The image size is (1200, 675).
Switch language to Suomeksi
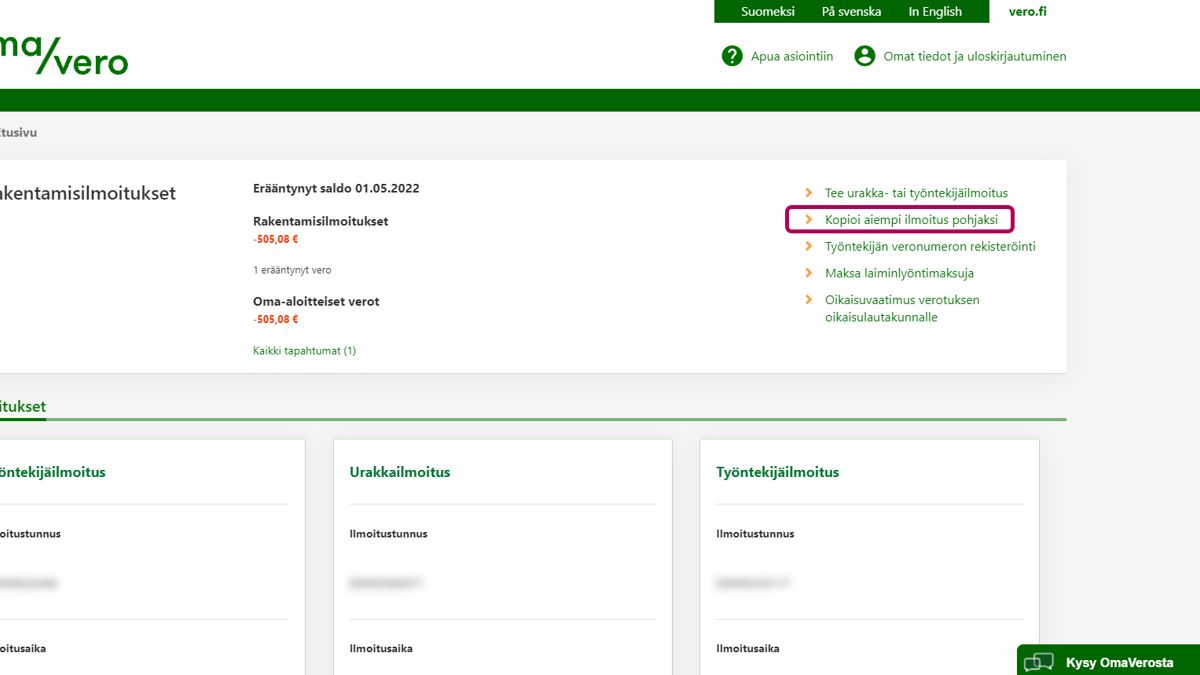click(x=767, y=12)
